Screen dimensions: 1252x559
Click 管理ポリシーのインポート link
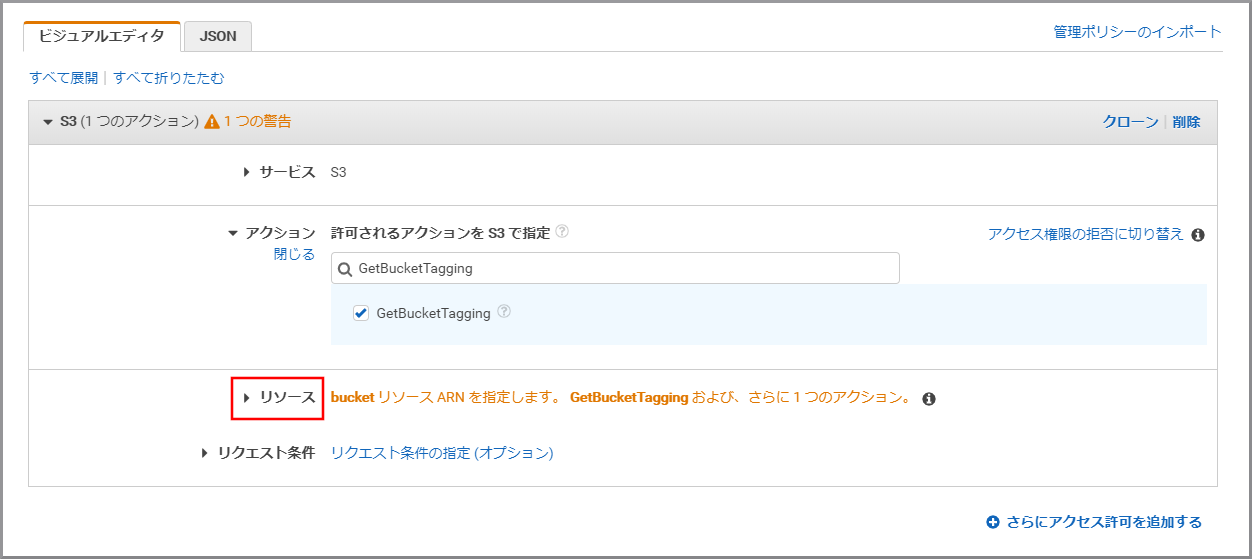pos(1137,32)
